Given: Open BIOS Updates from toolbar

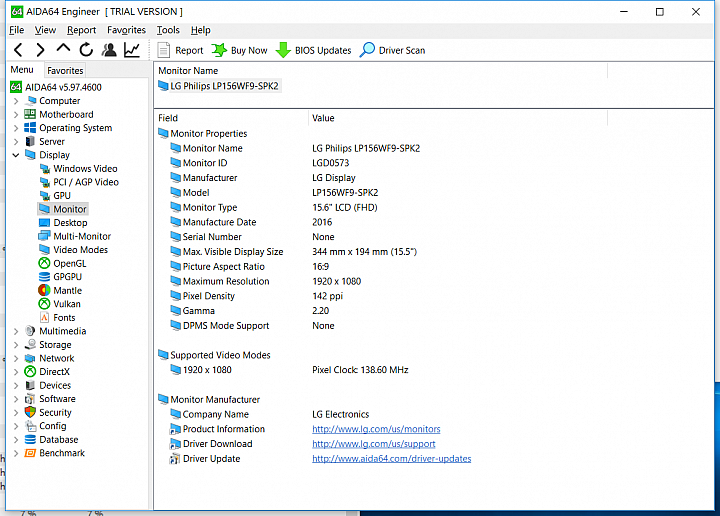Looking at the screenshot, I should click(x=313, y=50).
